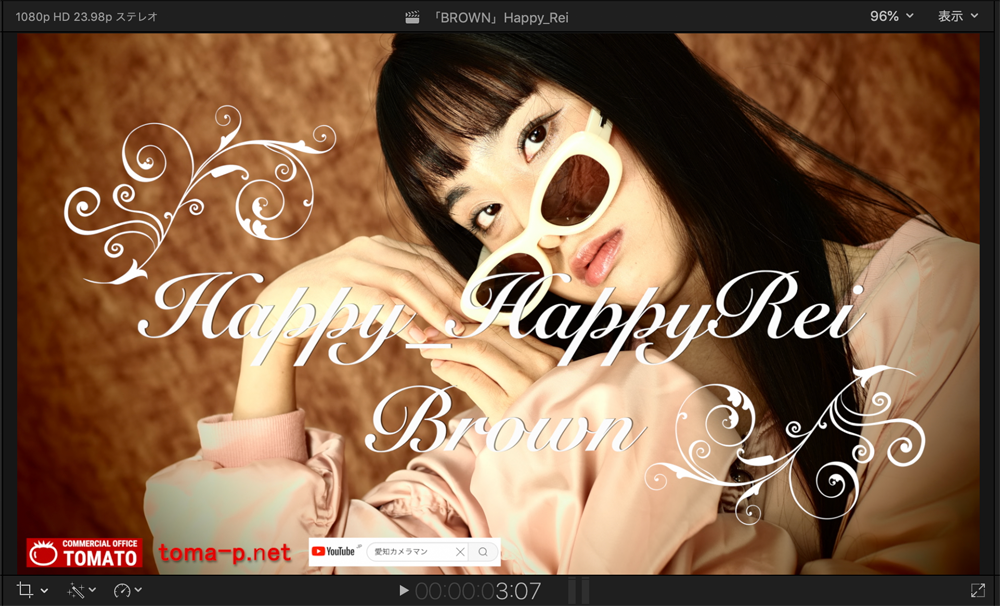
Task: Expand the crop tool chevron menu
Action: point(44,591)
